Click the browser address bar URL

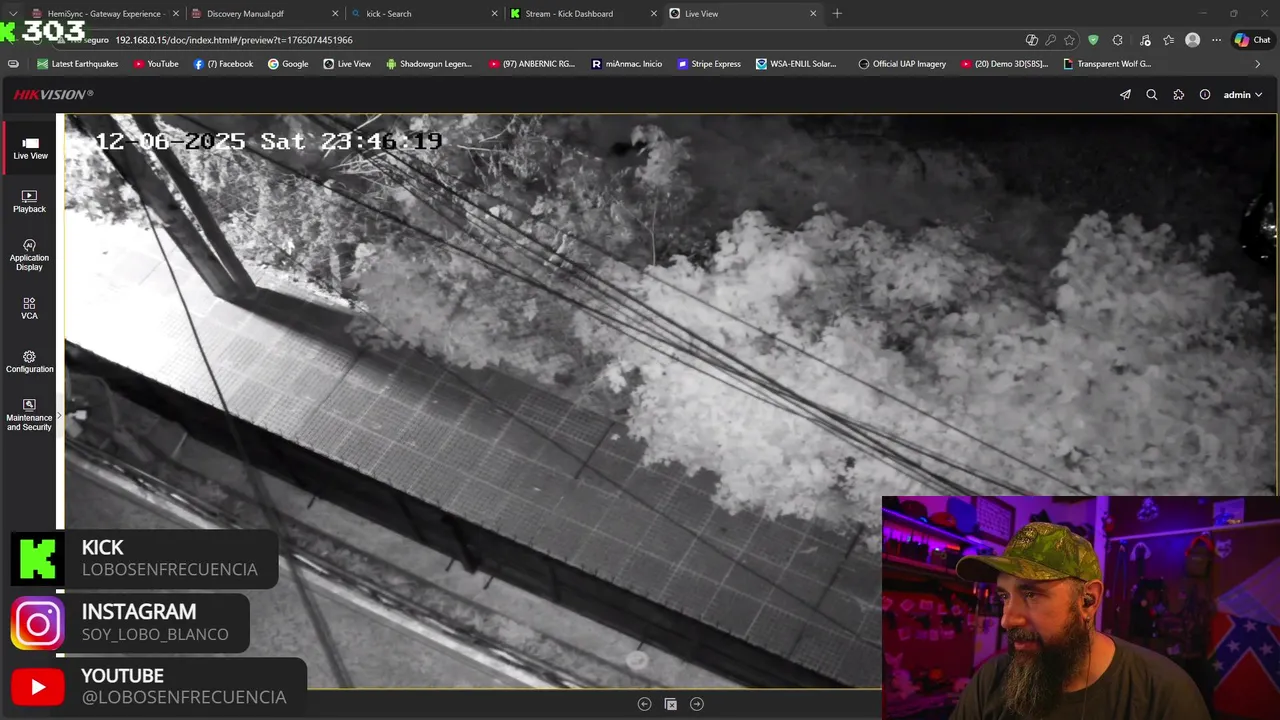(233, 40)
